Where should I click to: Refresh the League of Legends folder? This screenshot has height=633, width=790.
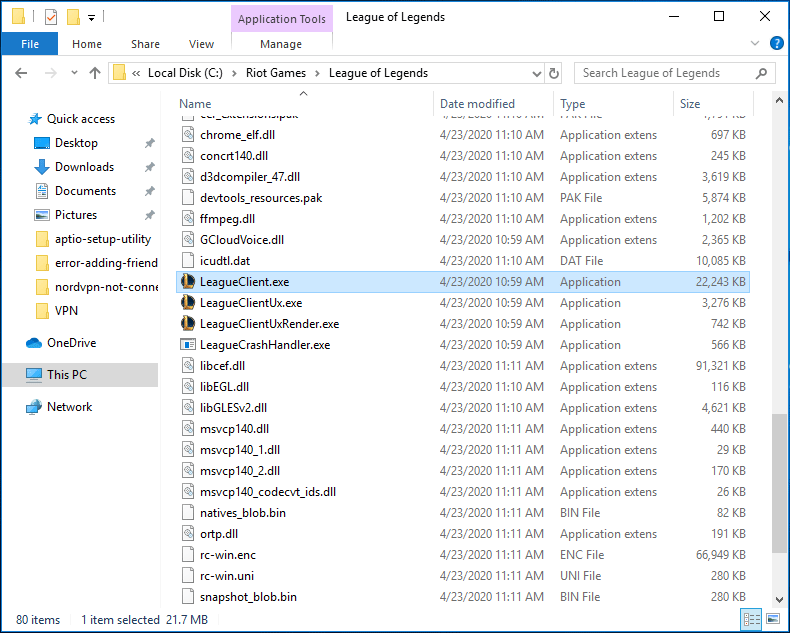(x=553, y=74)
